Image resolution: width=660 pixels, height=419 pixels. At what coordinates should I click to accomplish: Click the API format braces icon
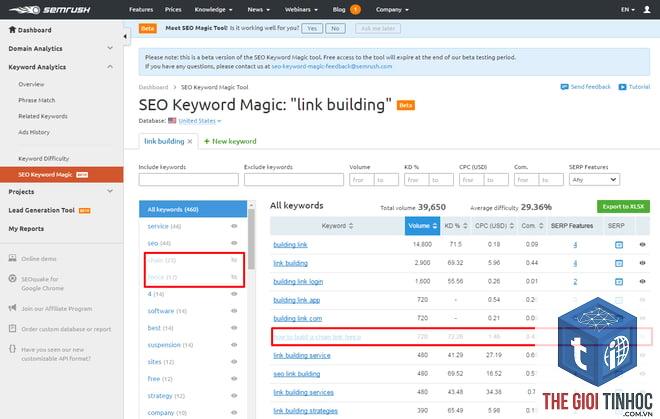pyautogui.click(x=13, y=349)
